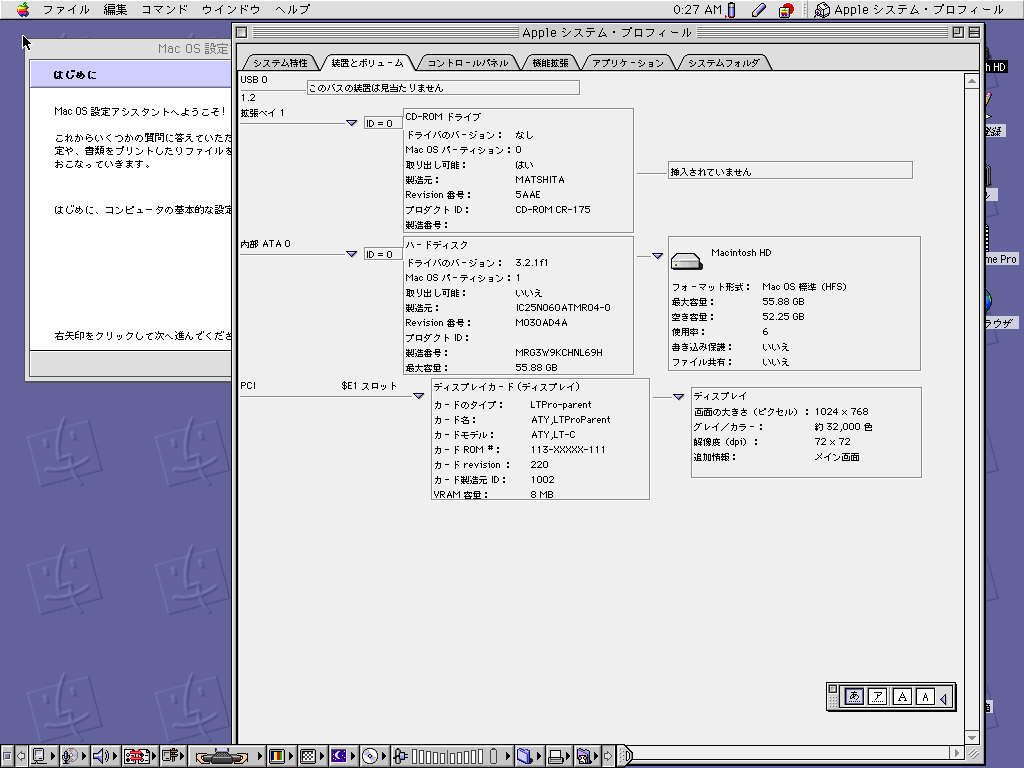
Task: Open the ファイル menu
Action: point(65,9)
